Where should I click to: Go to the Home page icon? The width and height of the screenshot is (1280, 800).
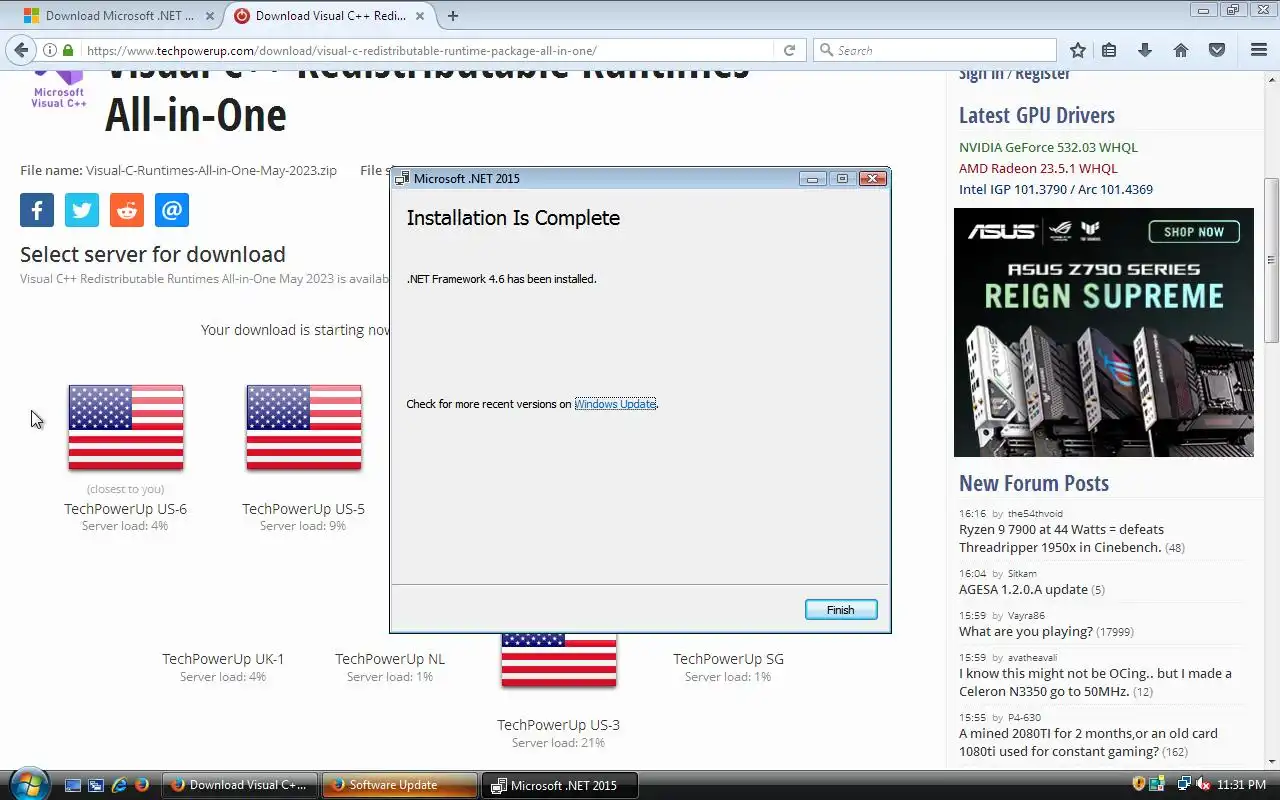tap(1181, 50)
